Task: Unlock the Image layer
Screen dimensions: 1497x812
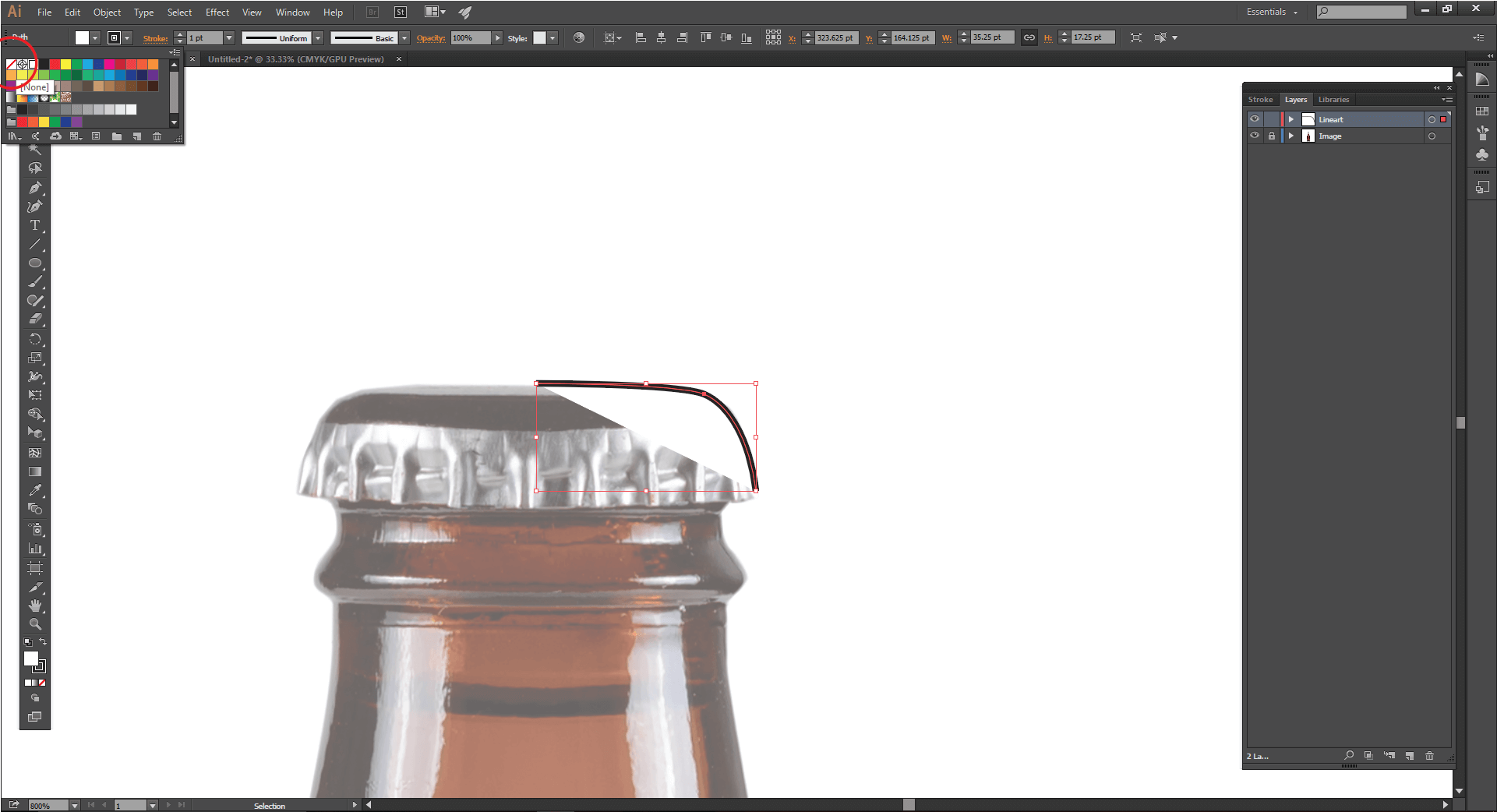Action: tap(1272, 136)
